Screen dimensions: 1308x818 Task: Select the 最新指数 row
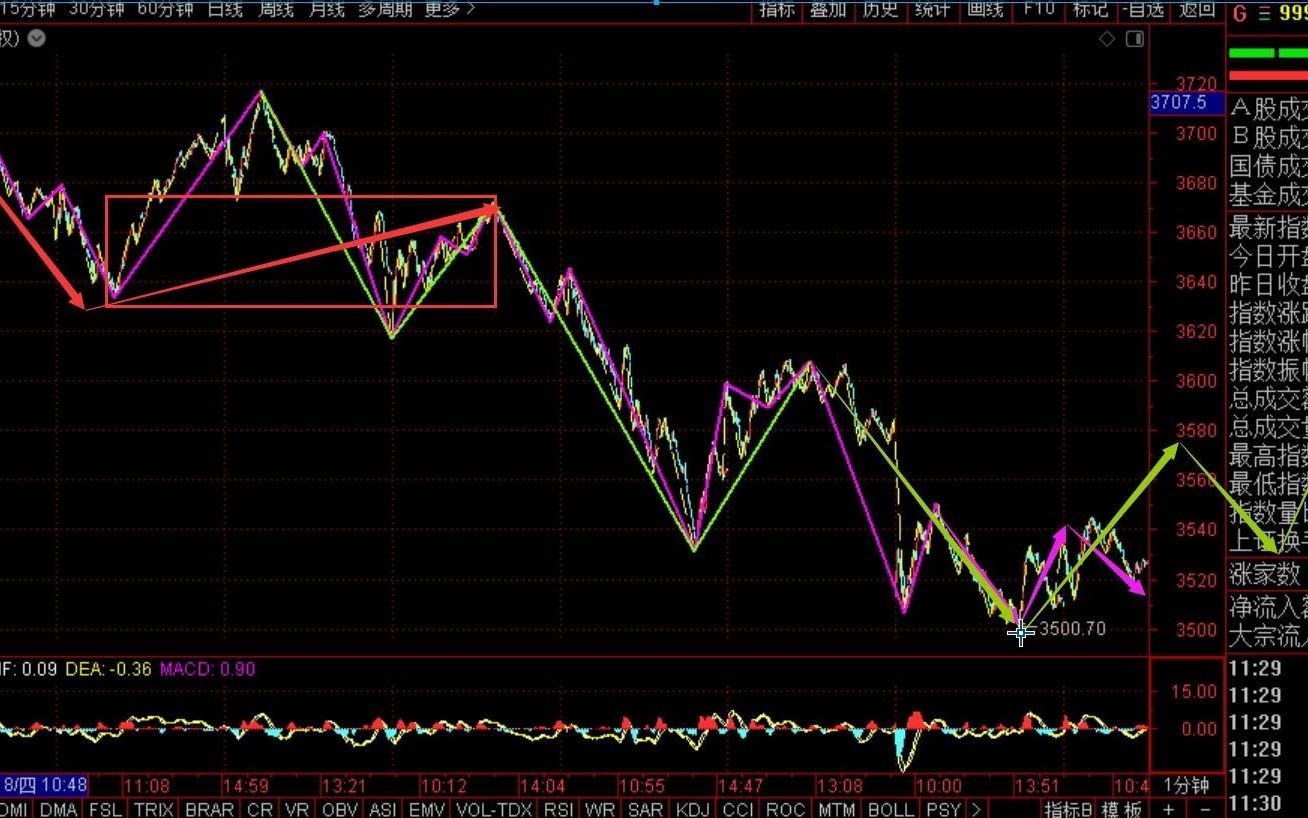pos(1267,226)
